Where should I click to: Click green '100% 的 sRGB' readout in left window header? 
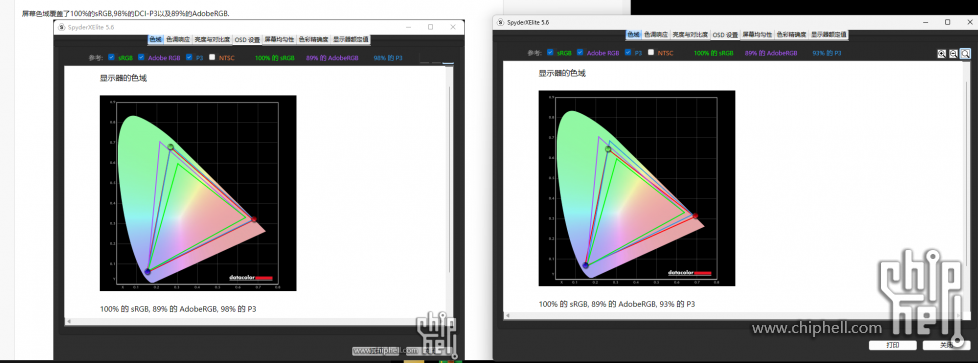coord(274,57)
